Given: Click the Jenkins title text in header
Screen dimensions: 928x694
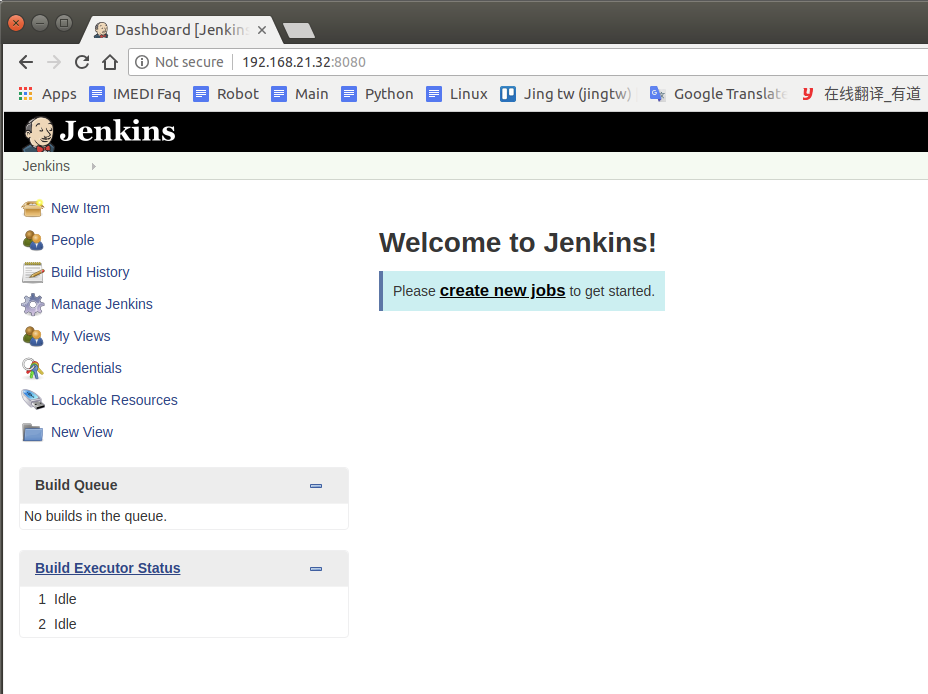Looking at the screenshot, I should (x=118, y=131).
